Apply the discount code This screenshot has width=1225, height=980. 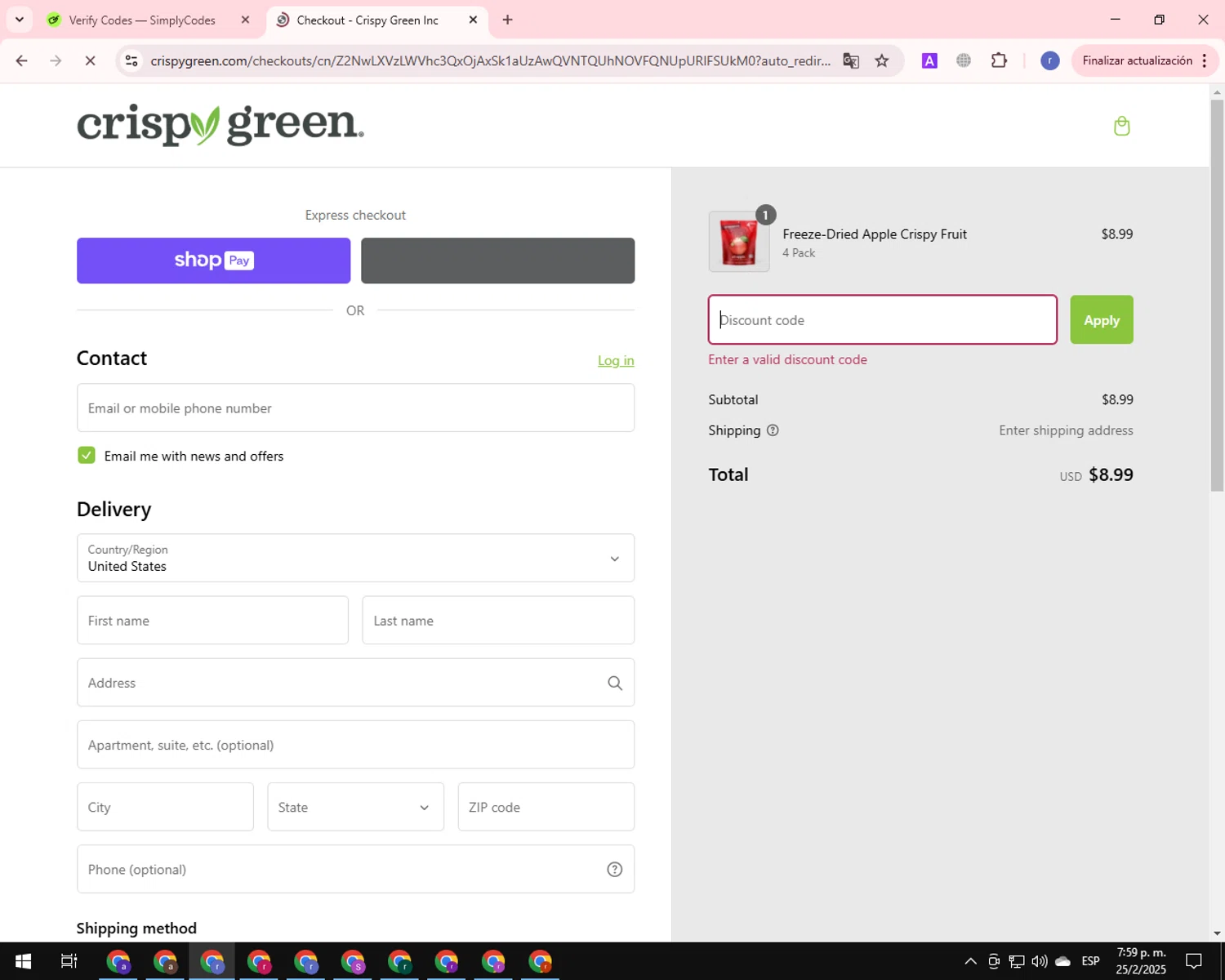tap(1102, 319)
